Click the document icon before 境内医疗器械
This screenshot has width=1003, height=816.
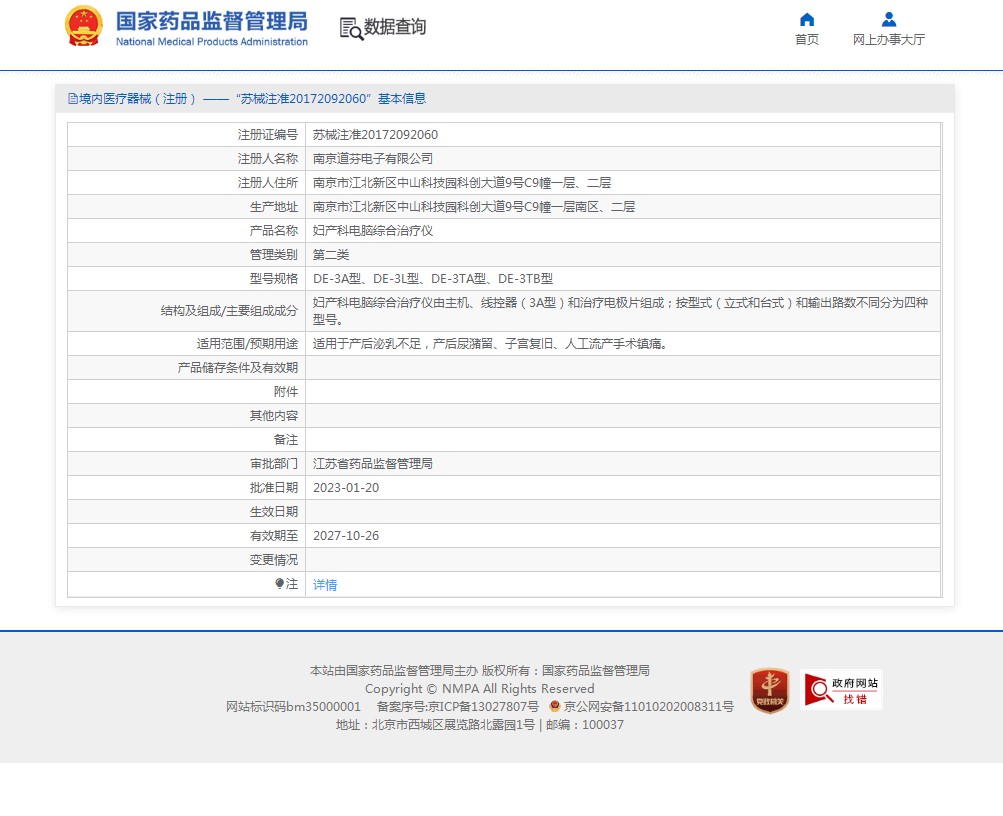pos(73,98)
